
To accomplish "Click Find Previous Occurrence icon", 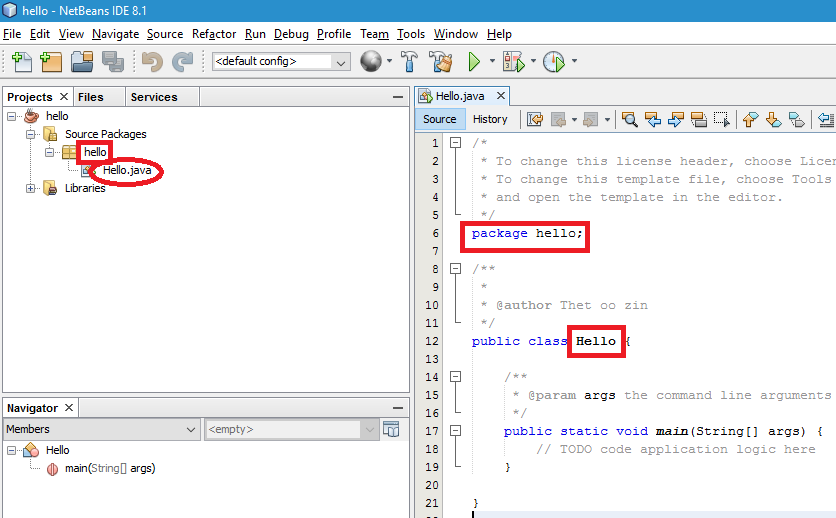I will [653, 119].
